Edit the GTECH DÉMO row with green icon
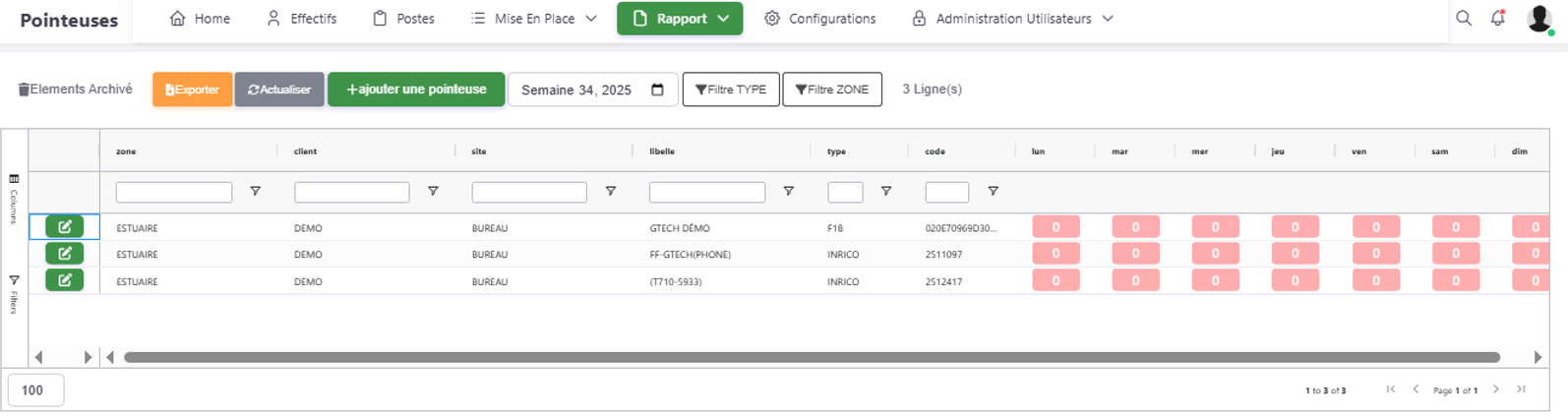The width and height of the screenshot is (1568, 417). click(x=65, y=227)
